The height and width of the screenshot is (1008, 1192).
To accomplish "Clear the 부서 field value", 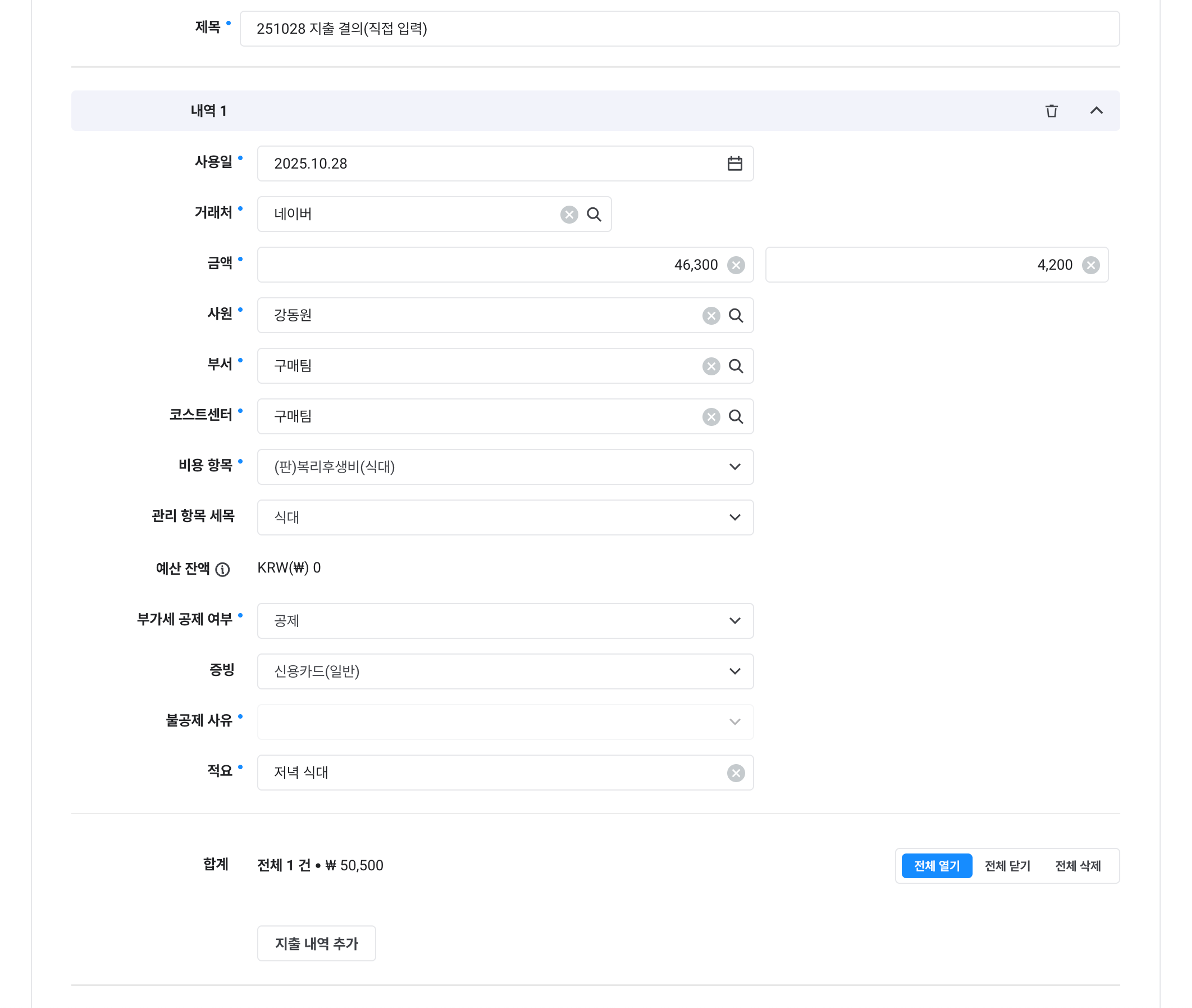I will coord(711,366).
